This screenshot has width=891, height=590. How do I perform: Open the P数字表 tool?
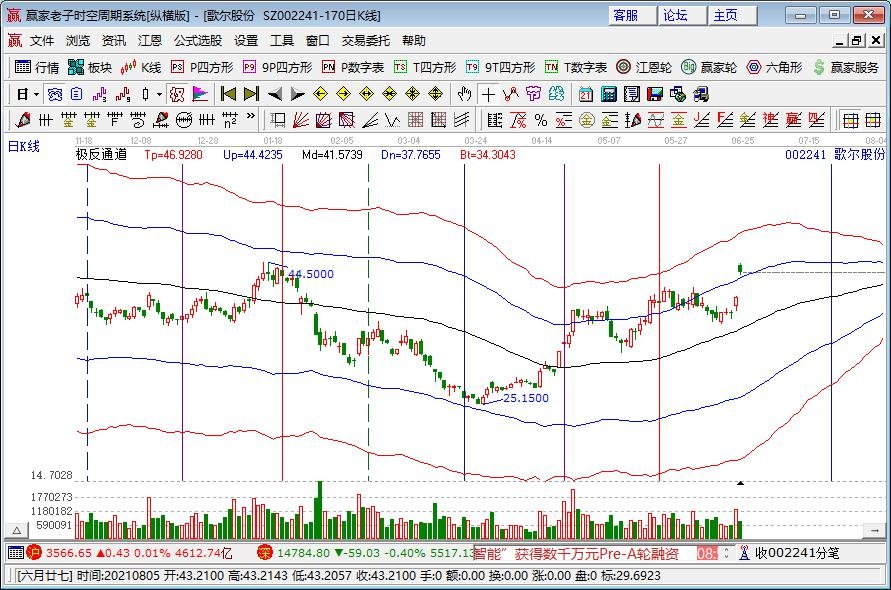click(353, 68)
